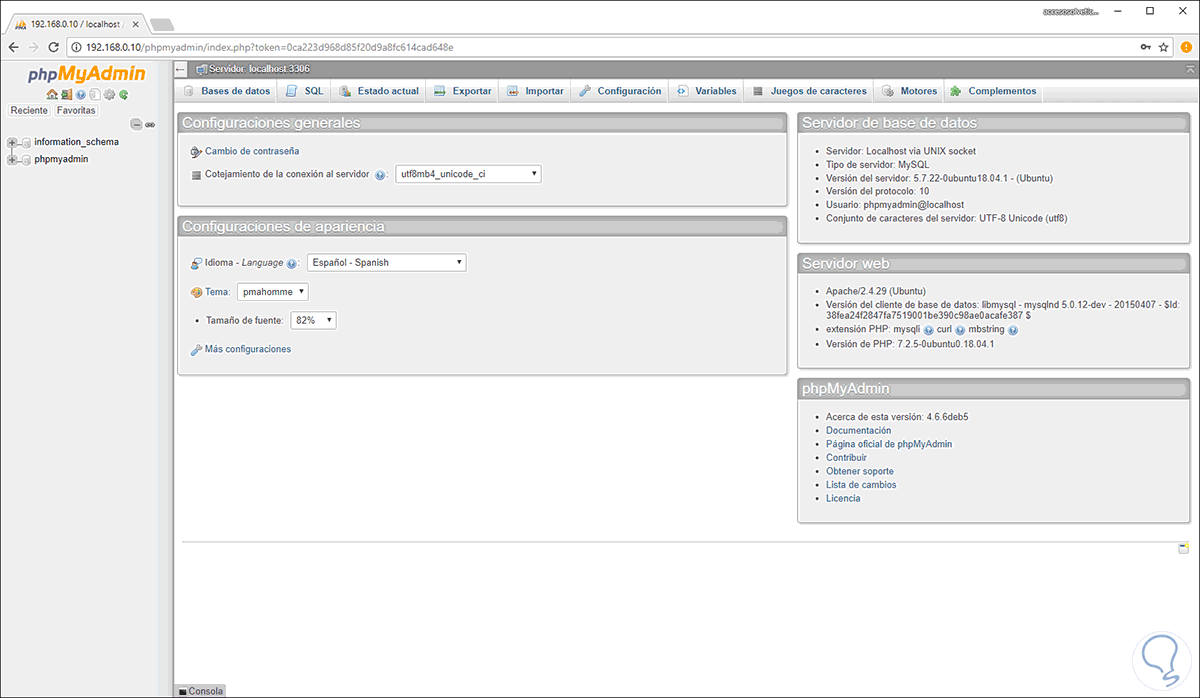
Task: Click the small yellow note icon at page bottom right
Action: [x=1184, y=549]
